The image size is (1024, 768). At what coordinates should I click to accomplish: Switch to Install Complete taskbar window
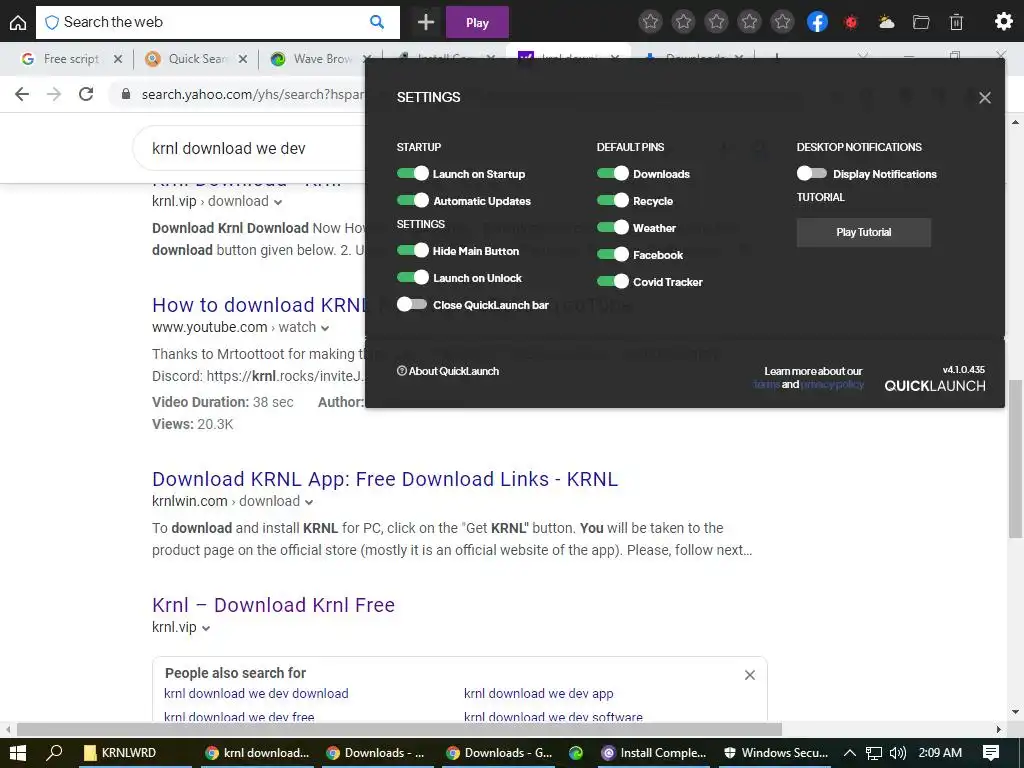[x=654, y=753]
